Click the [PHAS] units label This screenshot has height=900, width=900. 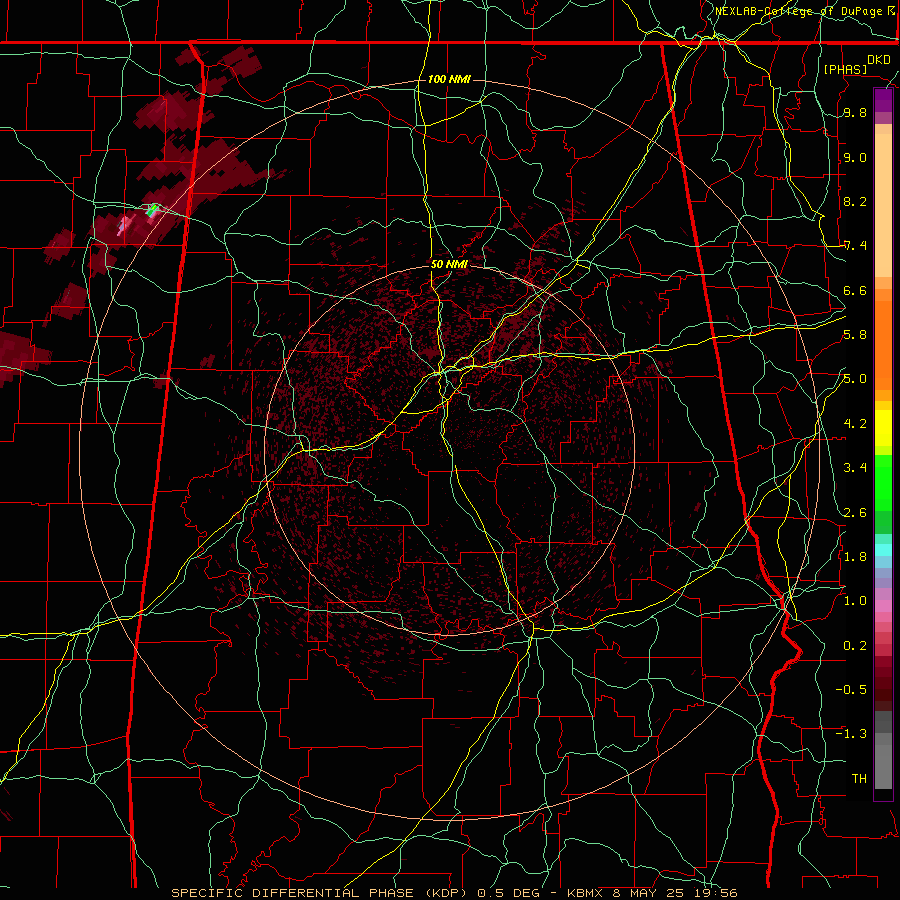pyautogui.click(x=845, y=69)
